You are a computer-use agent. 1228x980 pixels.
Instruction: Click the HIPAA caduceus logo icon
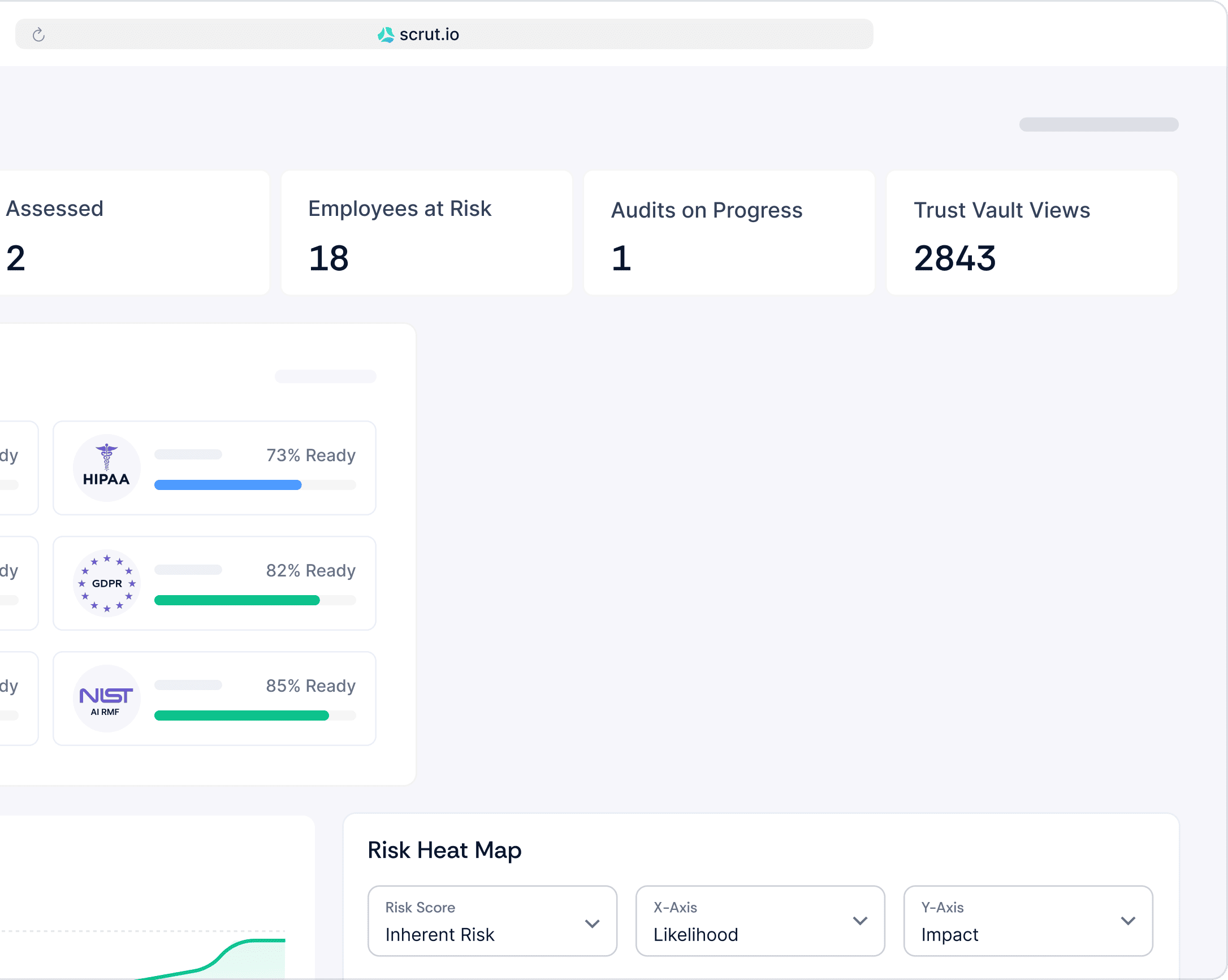point(106,467)
